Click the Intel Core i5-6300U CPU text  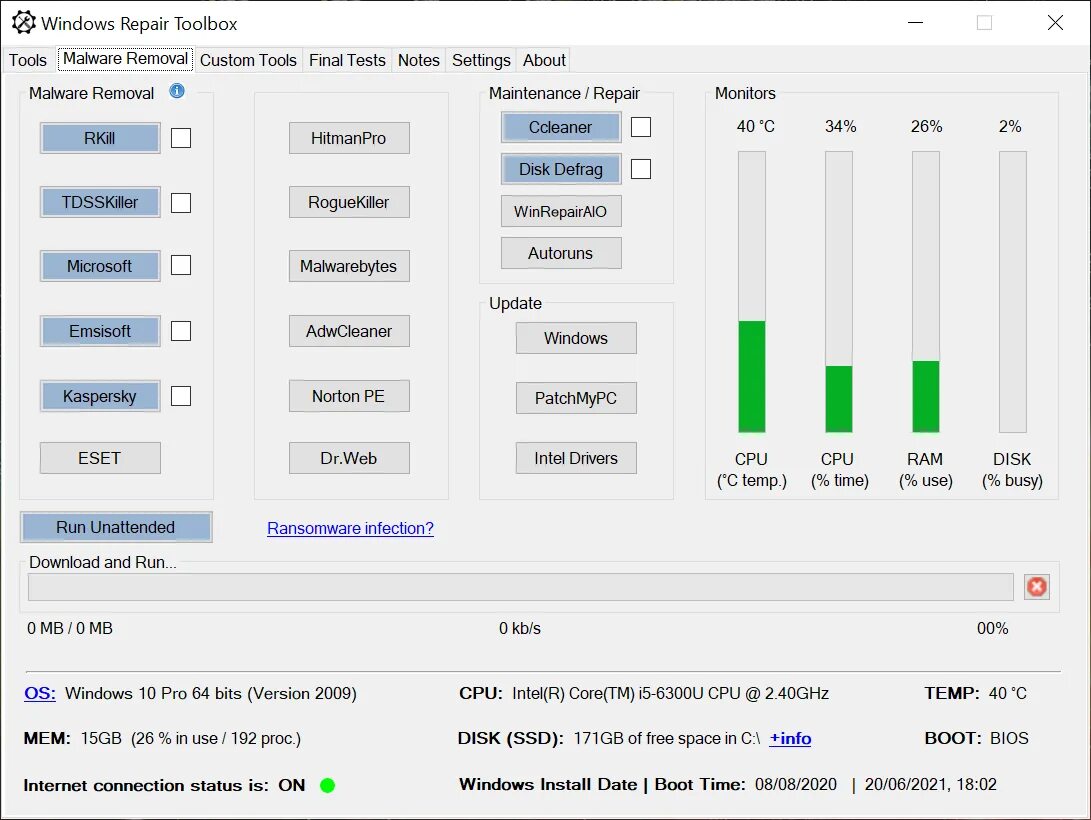(x=670, y=693)
